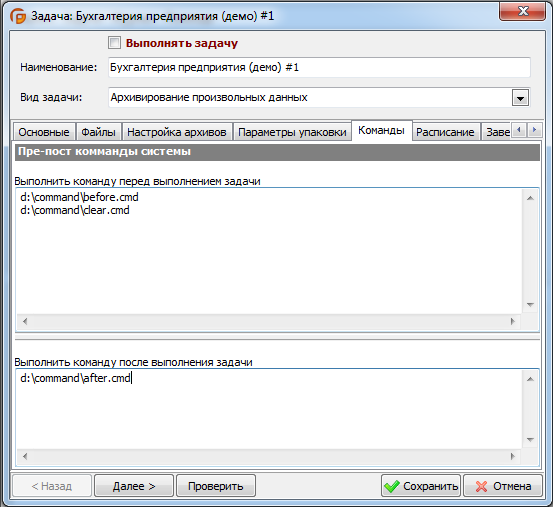The height and width of the screenshot is (507, 553).
Task: Open the Вид задачи dropdown arrow
Action: tap(520, 98)
